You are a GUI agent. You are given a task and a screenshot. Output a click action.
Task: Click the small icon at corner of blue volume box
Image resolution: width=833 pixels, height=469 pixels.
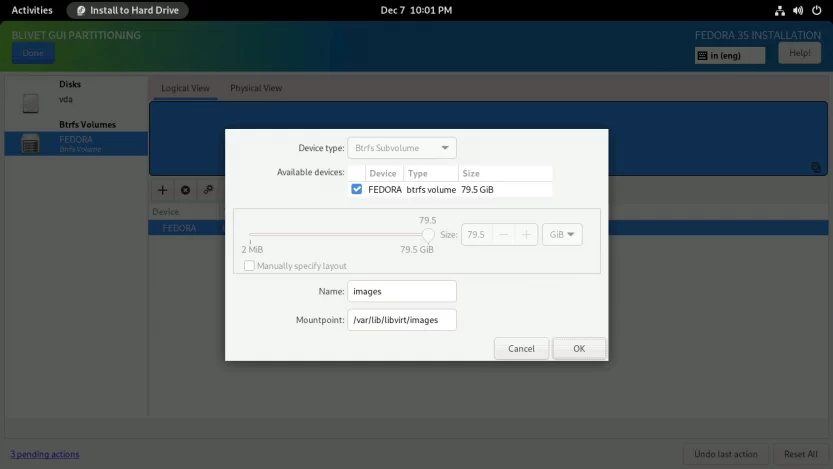point(816,168)
